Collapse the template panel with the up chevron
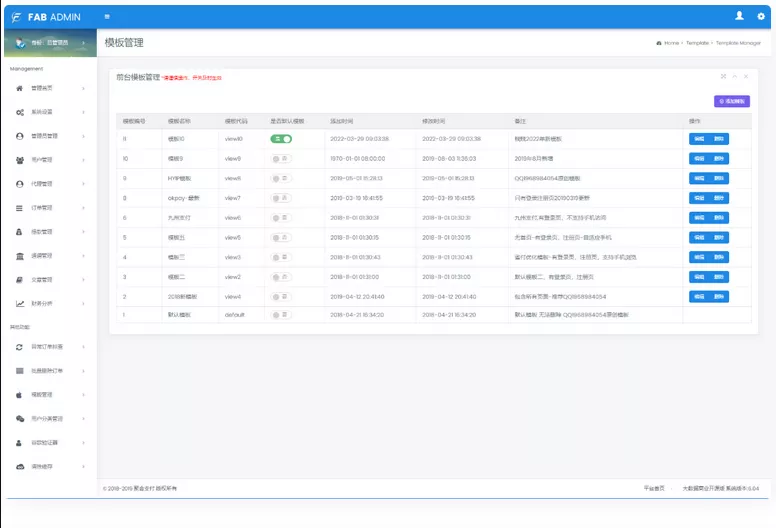776x528 pixels. tap(733, 76)
